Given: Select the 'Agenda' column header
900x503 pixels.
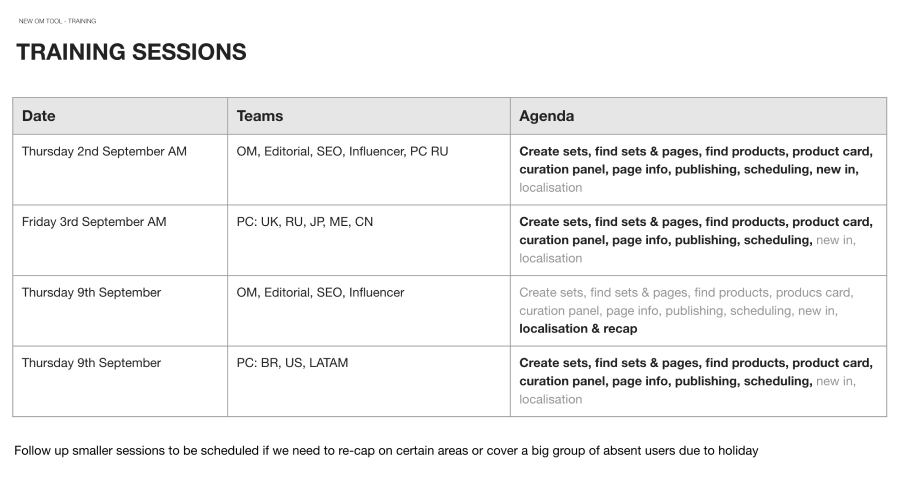Looking at the screenshot, I should click(546, 116).
